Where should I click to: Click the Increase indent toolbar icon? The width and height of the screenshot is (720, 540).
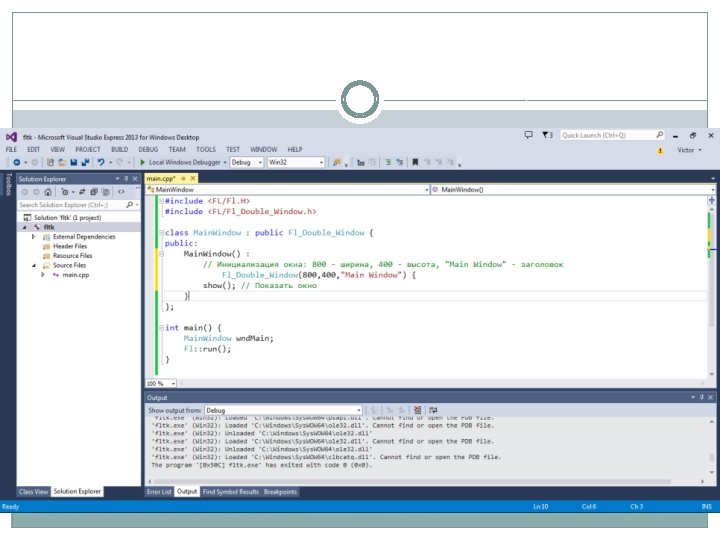(x=399, y=162)
